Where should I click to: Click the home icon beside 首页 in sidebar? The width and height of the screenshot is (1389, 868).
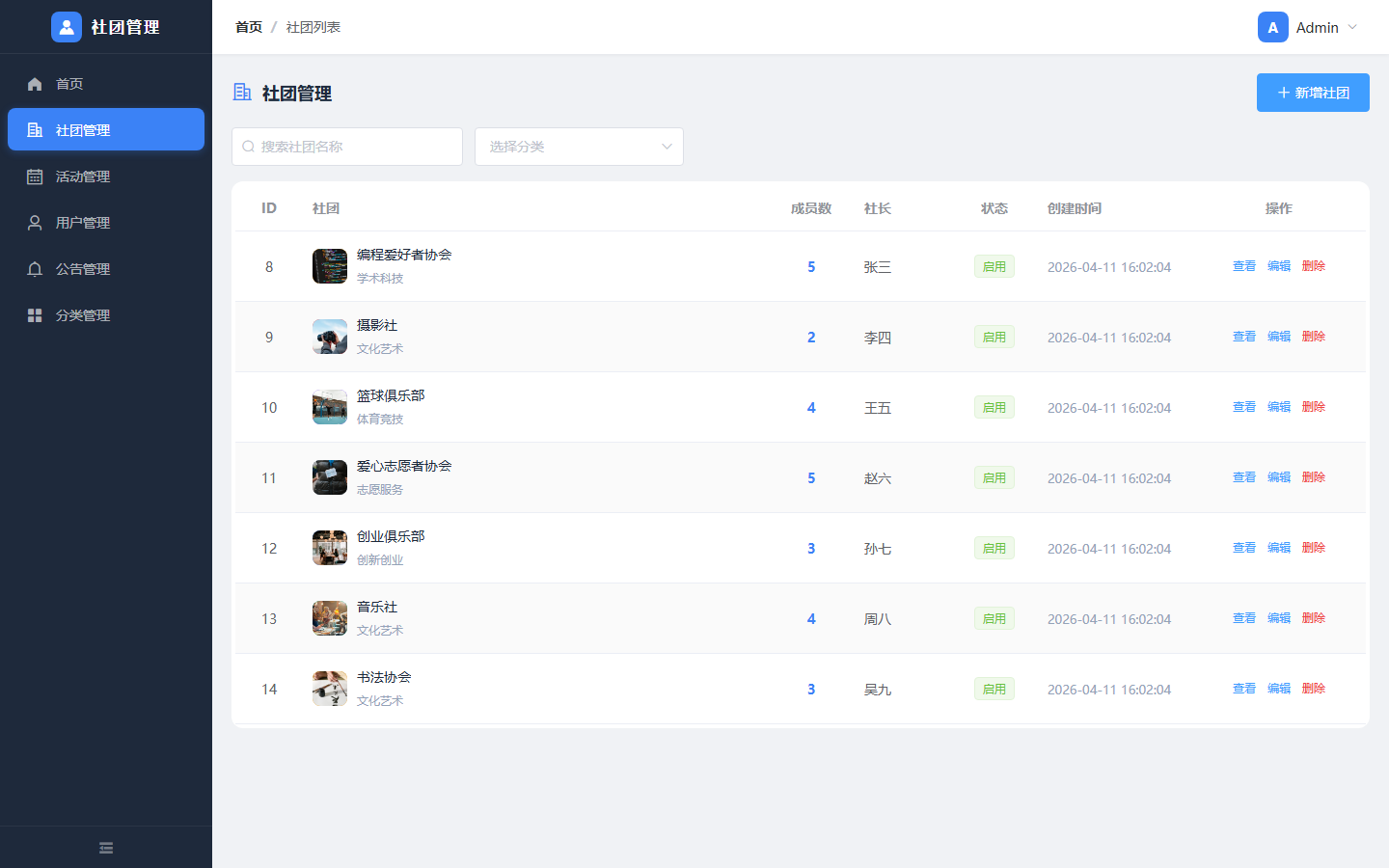[x=35, y=84]
